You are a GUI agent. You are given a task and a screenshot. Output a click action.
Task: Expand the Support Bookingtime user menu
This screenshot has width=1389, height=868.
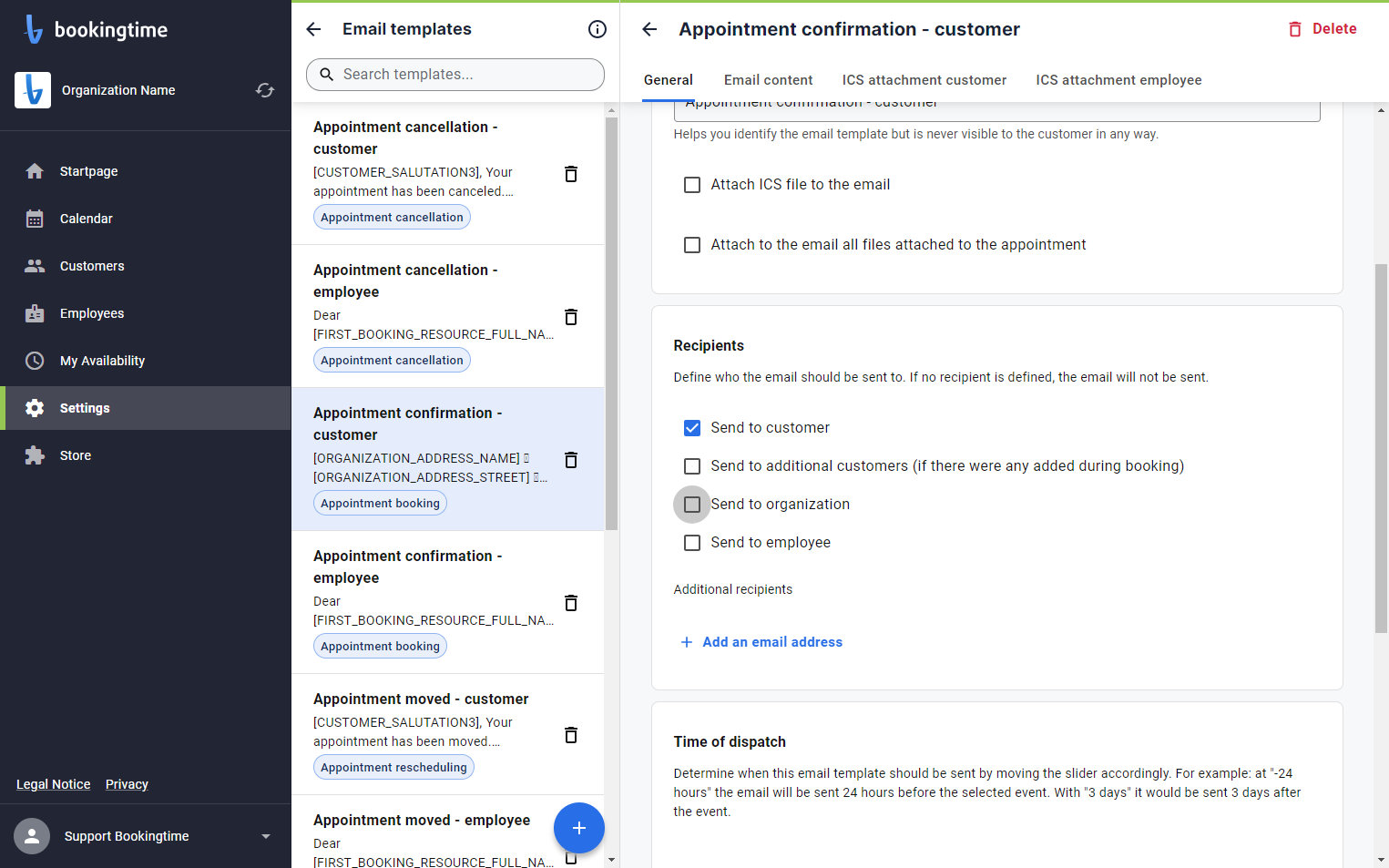266,836
